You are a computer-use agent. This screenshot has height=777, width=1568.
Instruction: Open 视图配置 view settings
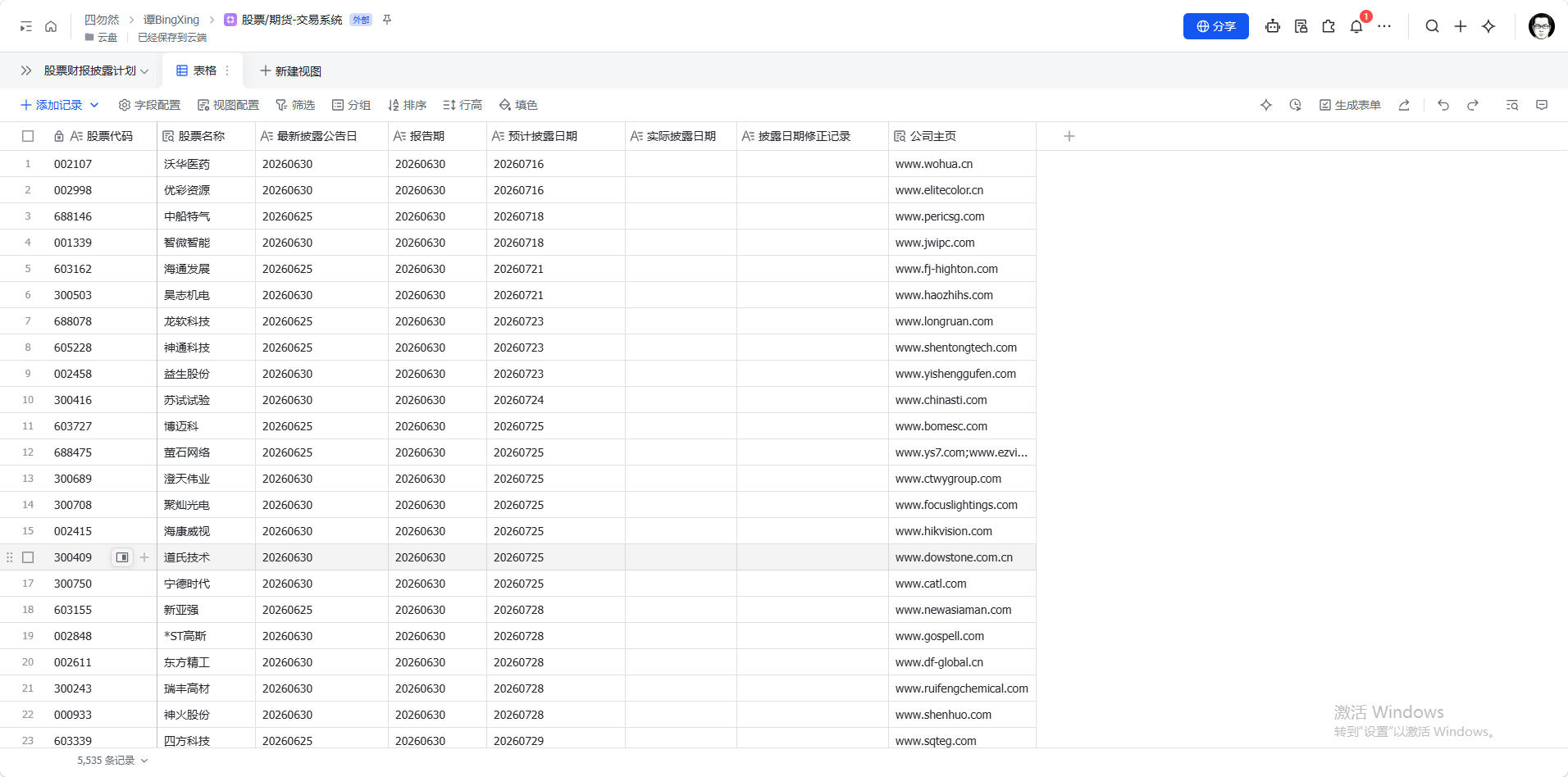click(228, 105)
